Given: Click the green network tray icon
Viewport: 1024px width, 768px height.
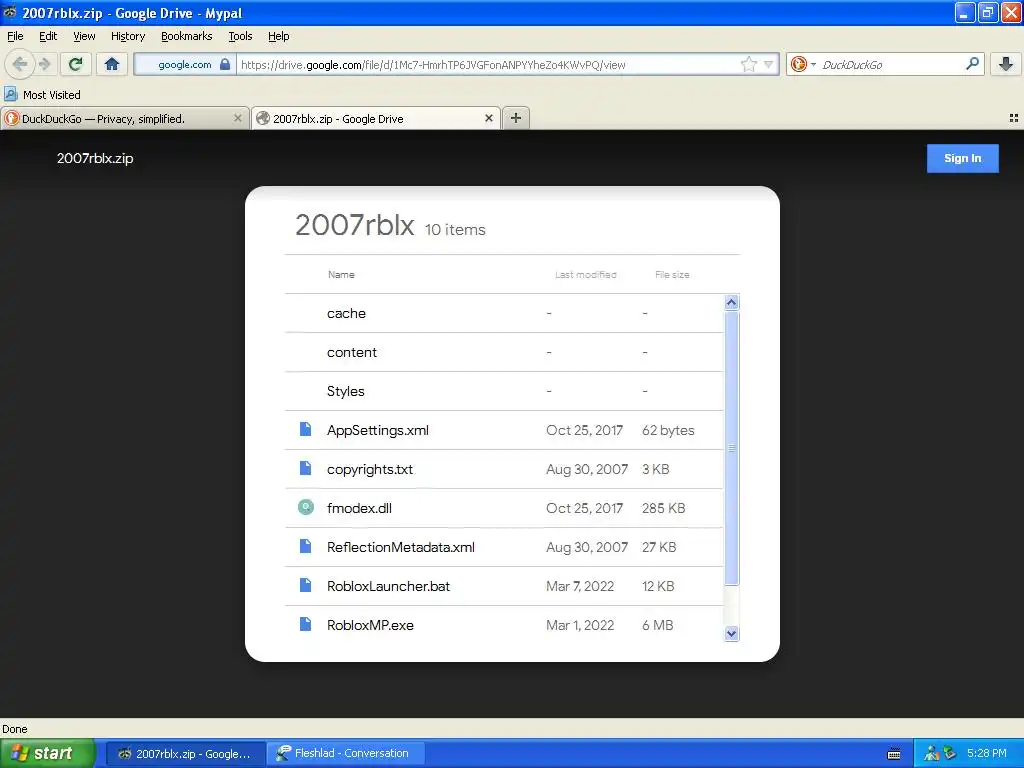Looking at the screenshot, I should pos(950,754).
